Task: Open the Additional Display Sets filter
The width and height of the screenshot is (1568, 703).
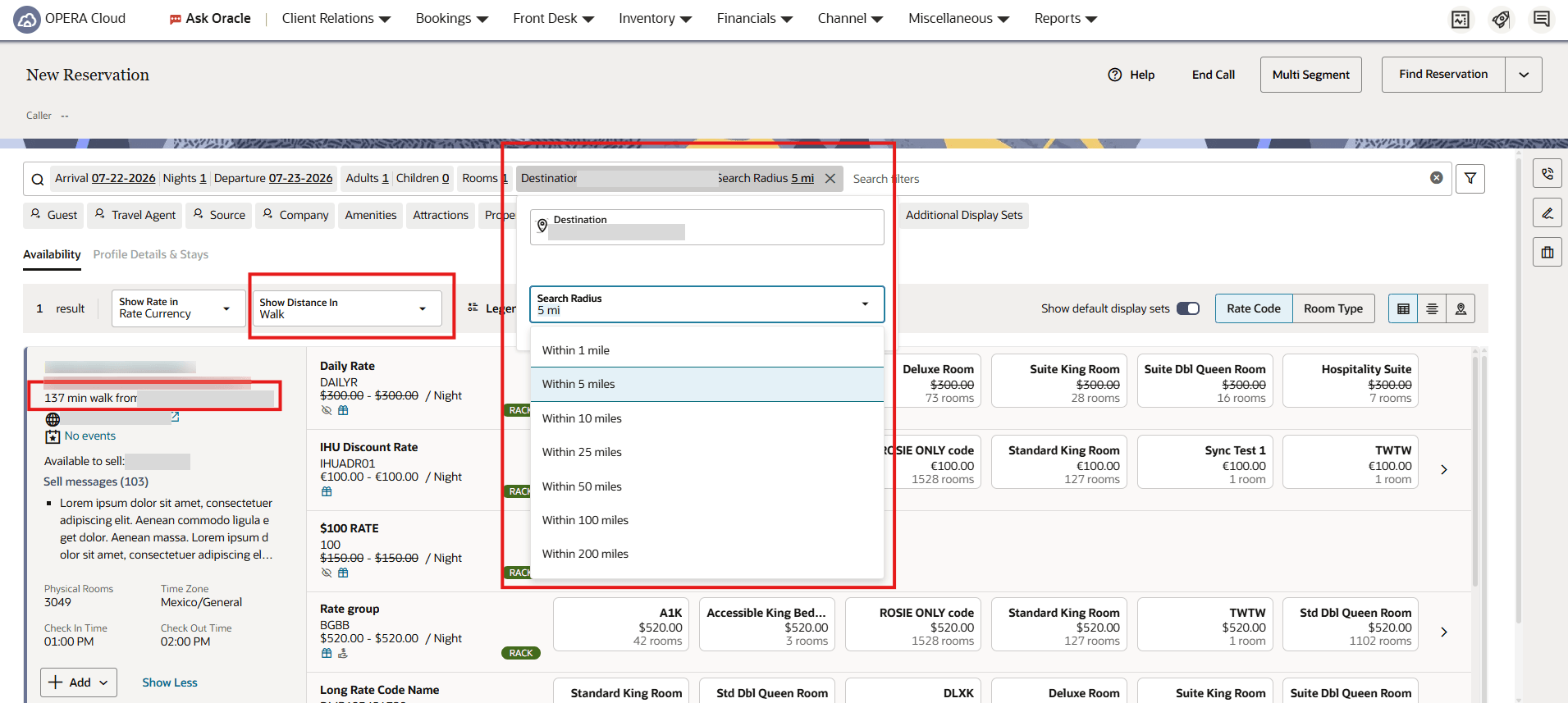Action: (964, 215)
